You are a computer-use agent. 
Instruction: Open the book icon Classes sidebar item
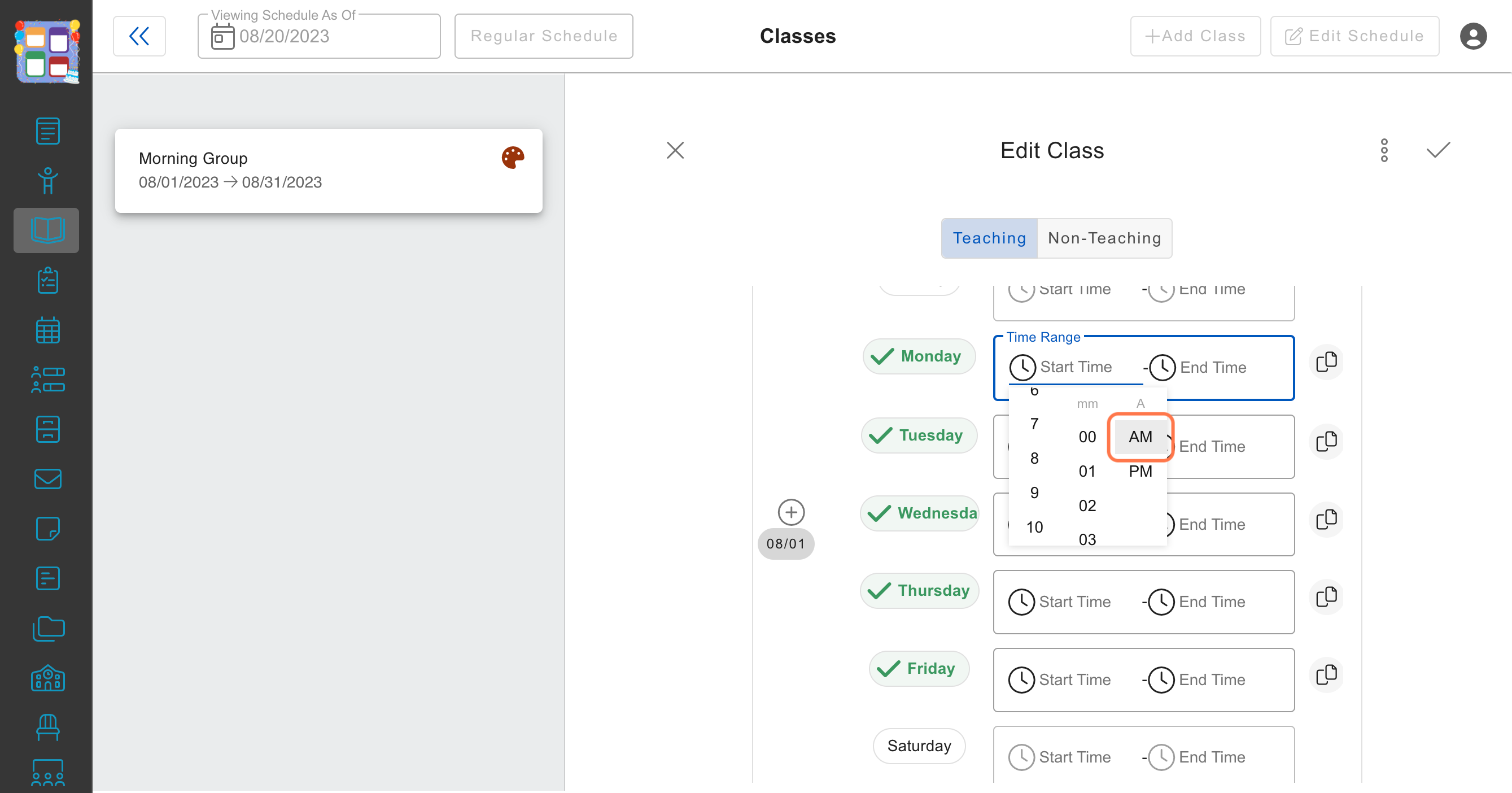[47, 230]
